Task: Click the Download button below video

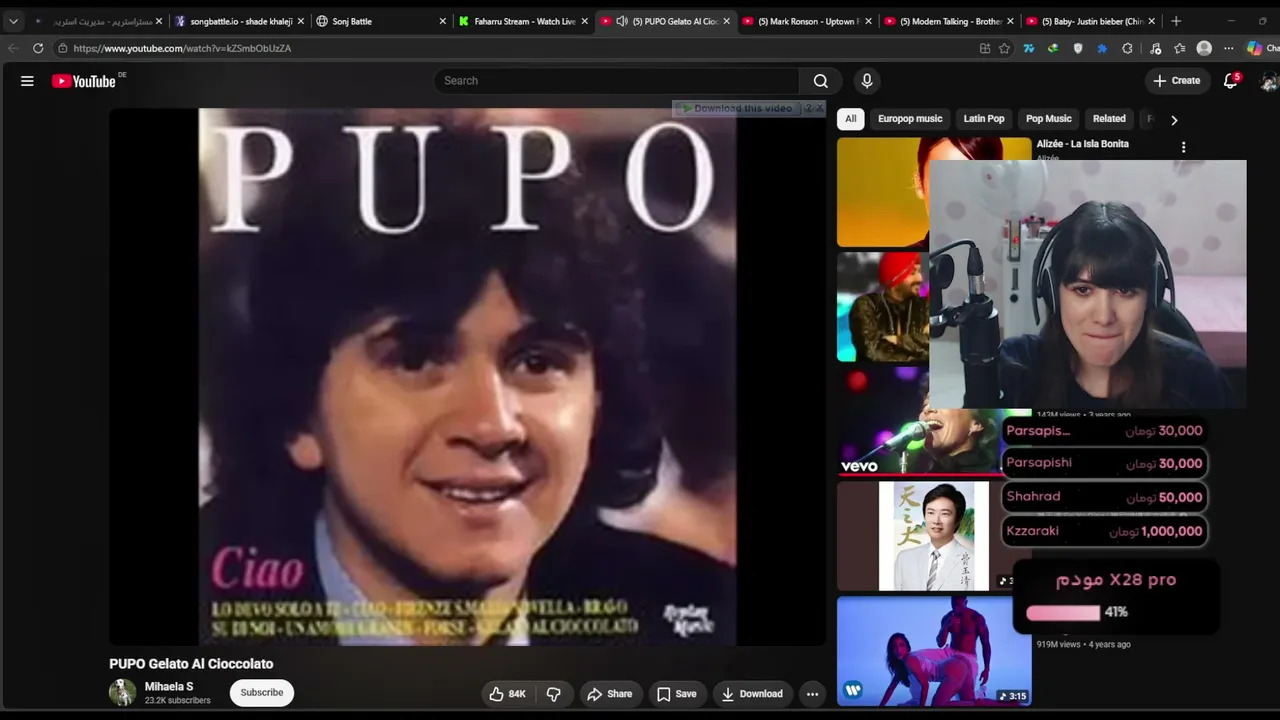Action: click(x=752, y=694)
